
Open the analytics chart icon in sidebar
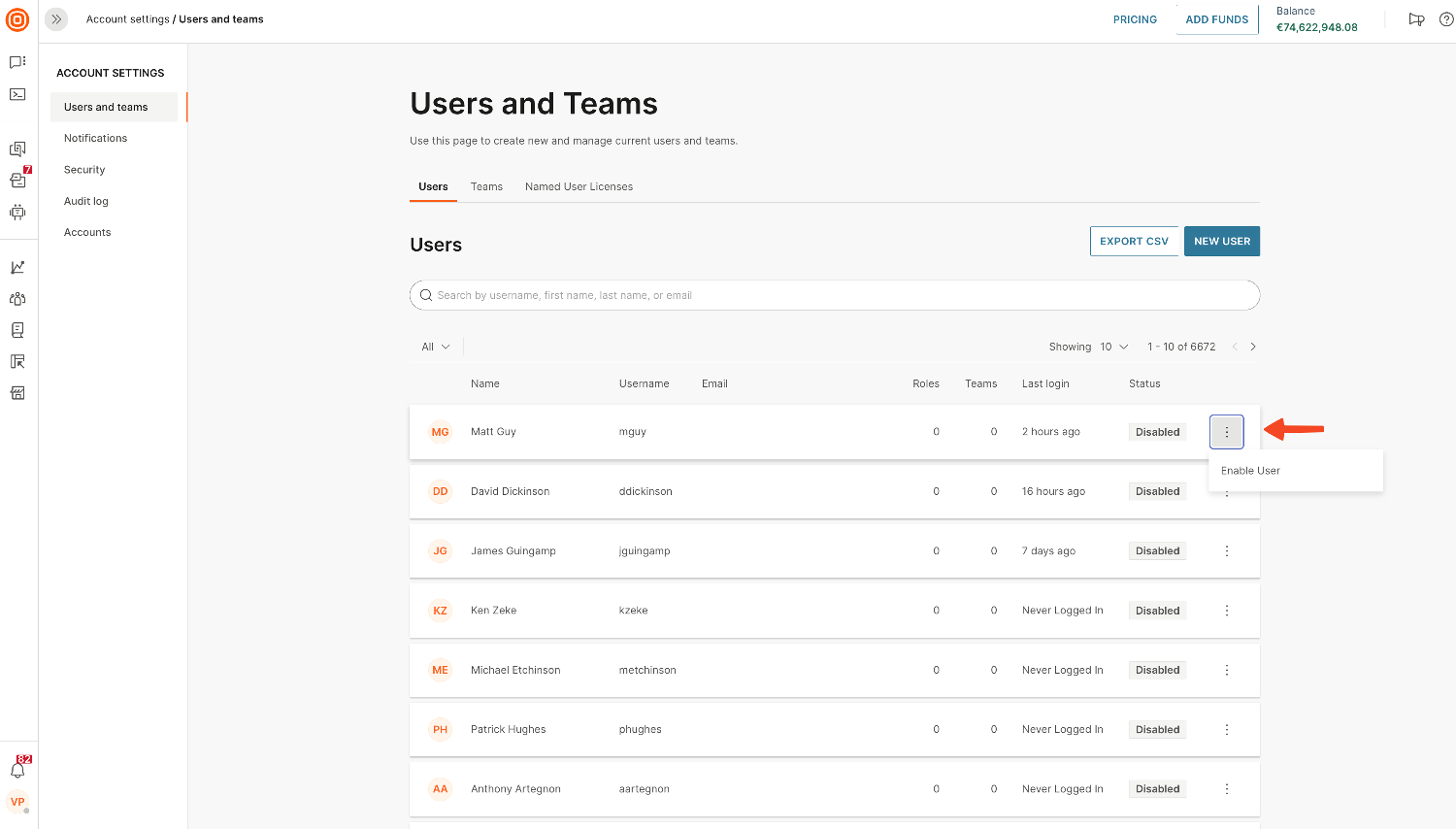(x=17, y=268)
